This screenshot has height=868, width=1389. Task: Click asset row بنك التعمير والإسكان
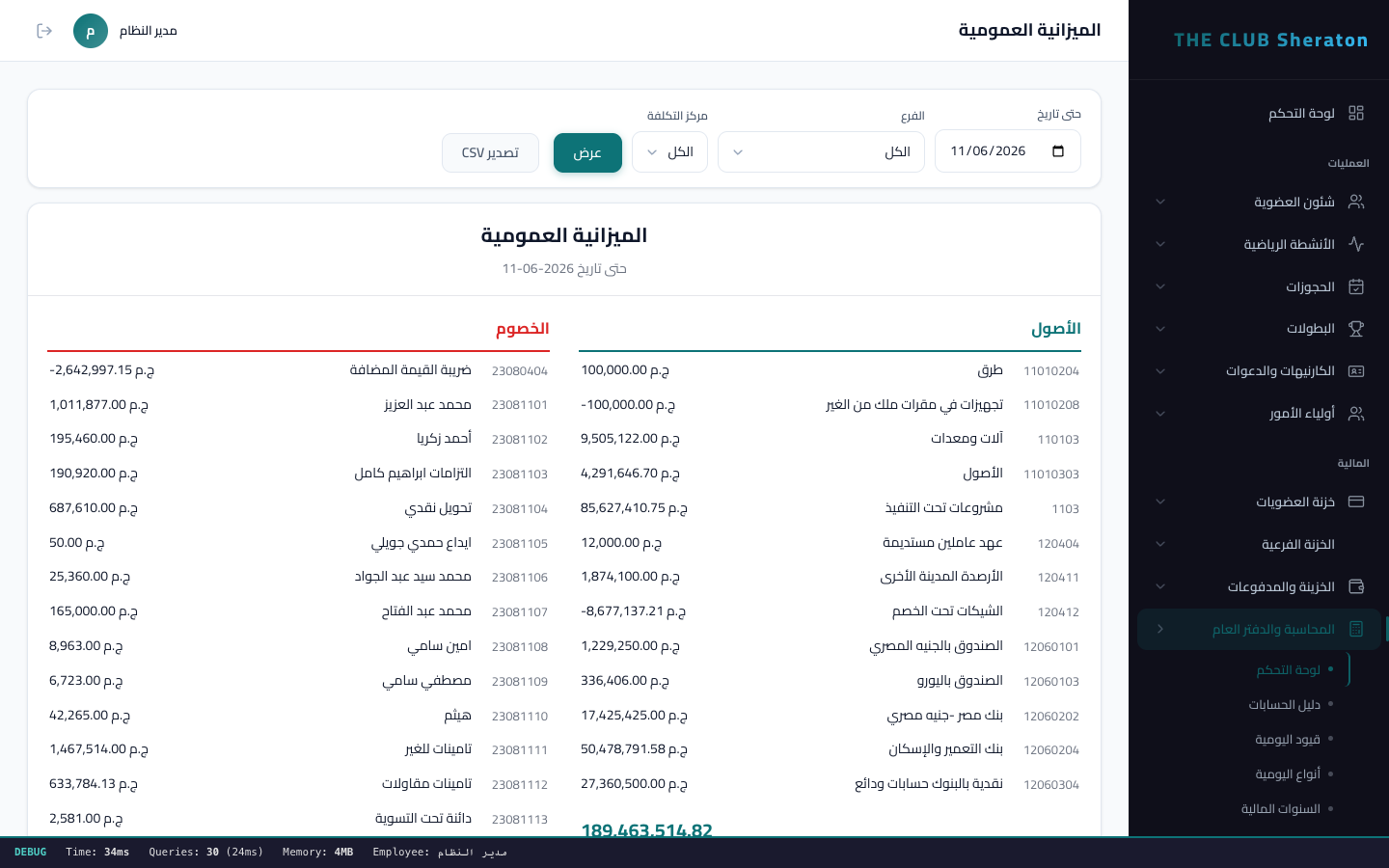(x=830, y=749)
